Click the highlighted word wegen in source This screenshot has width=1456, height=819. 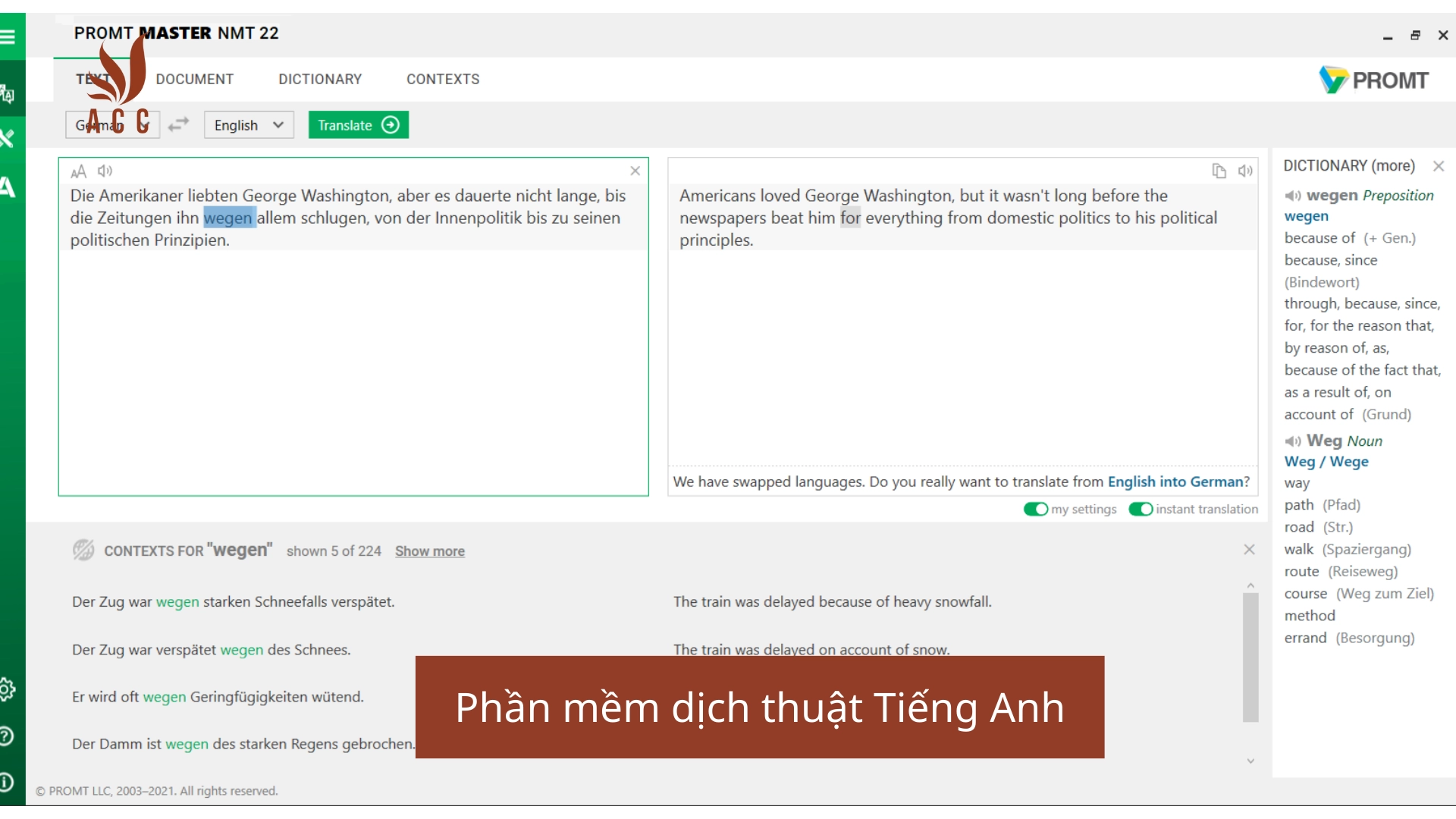[228, 218]
